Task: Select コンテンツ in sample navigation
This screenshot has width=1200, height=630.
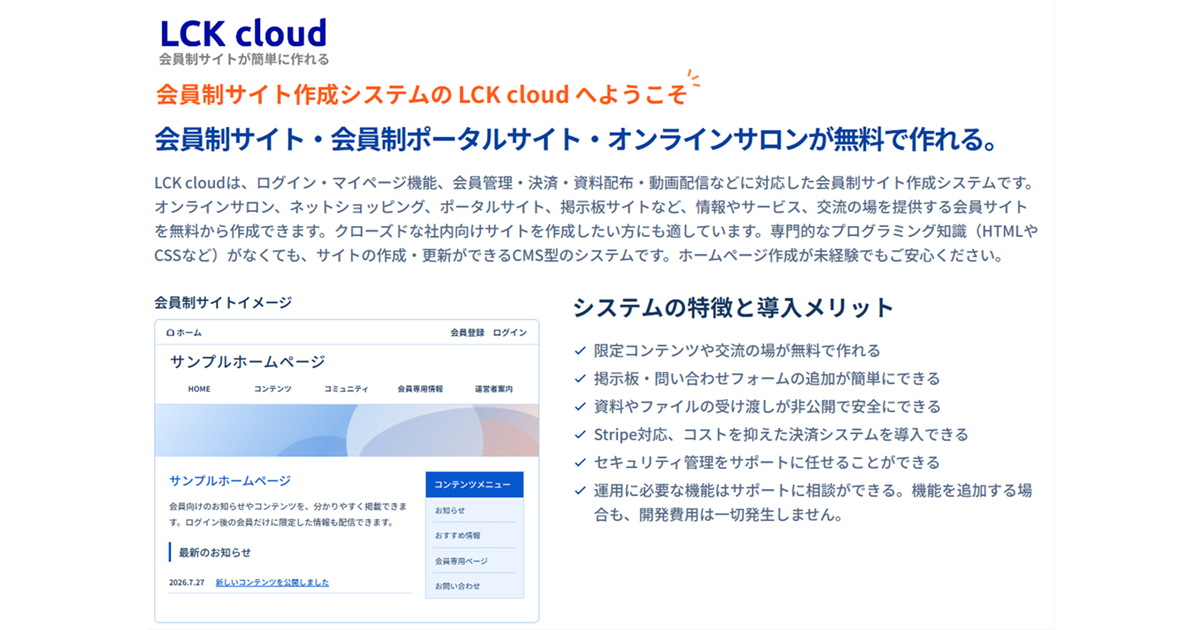Action: coord(273,389)
